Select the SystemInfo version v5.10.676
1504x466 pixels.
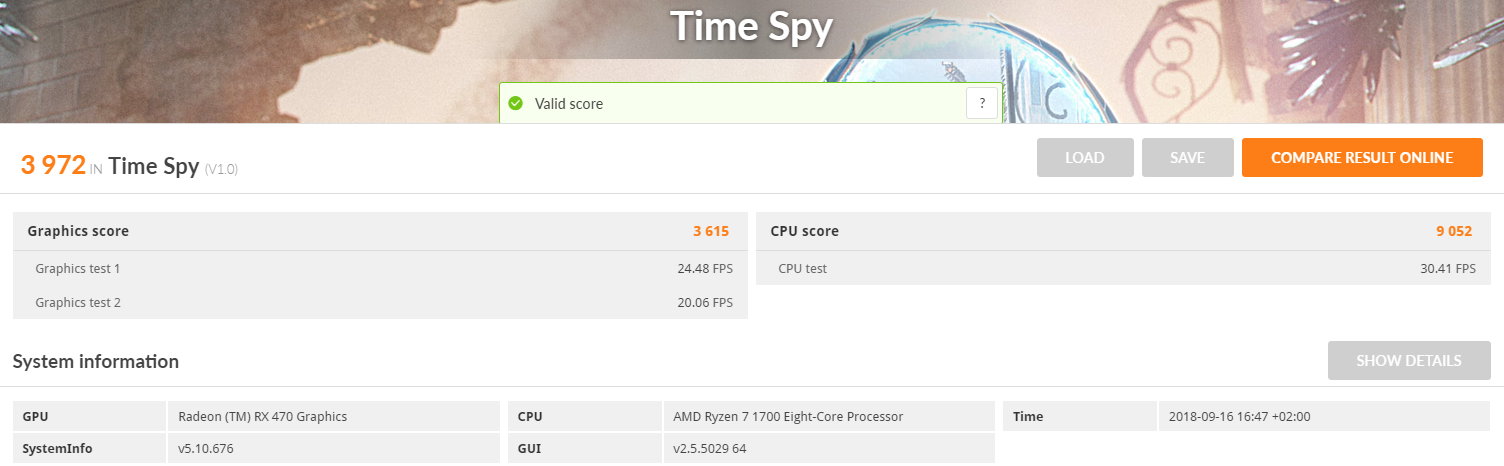pyautogui.click(x=205, y=448)
